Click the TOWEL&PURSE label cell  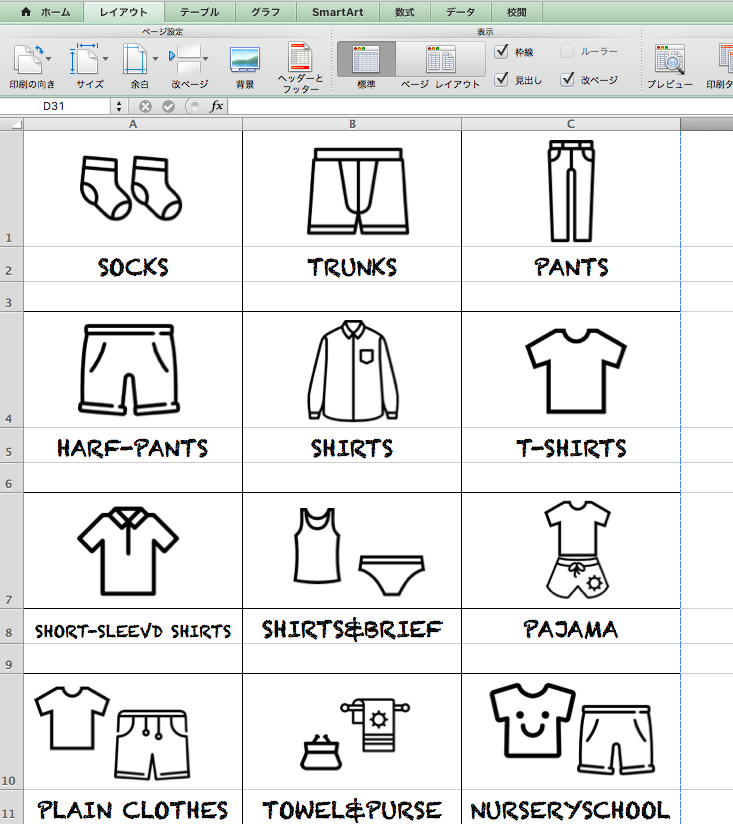[352, 807]
